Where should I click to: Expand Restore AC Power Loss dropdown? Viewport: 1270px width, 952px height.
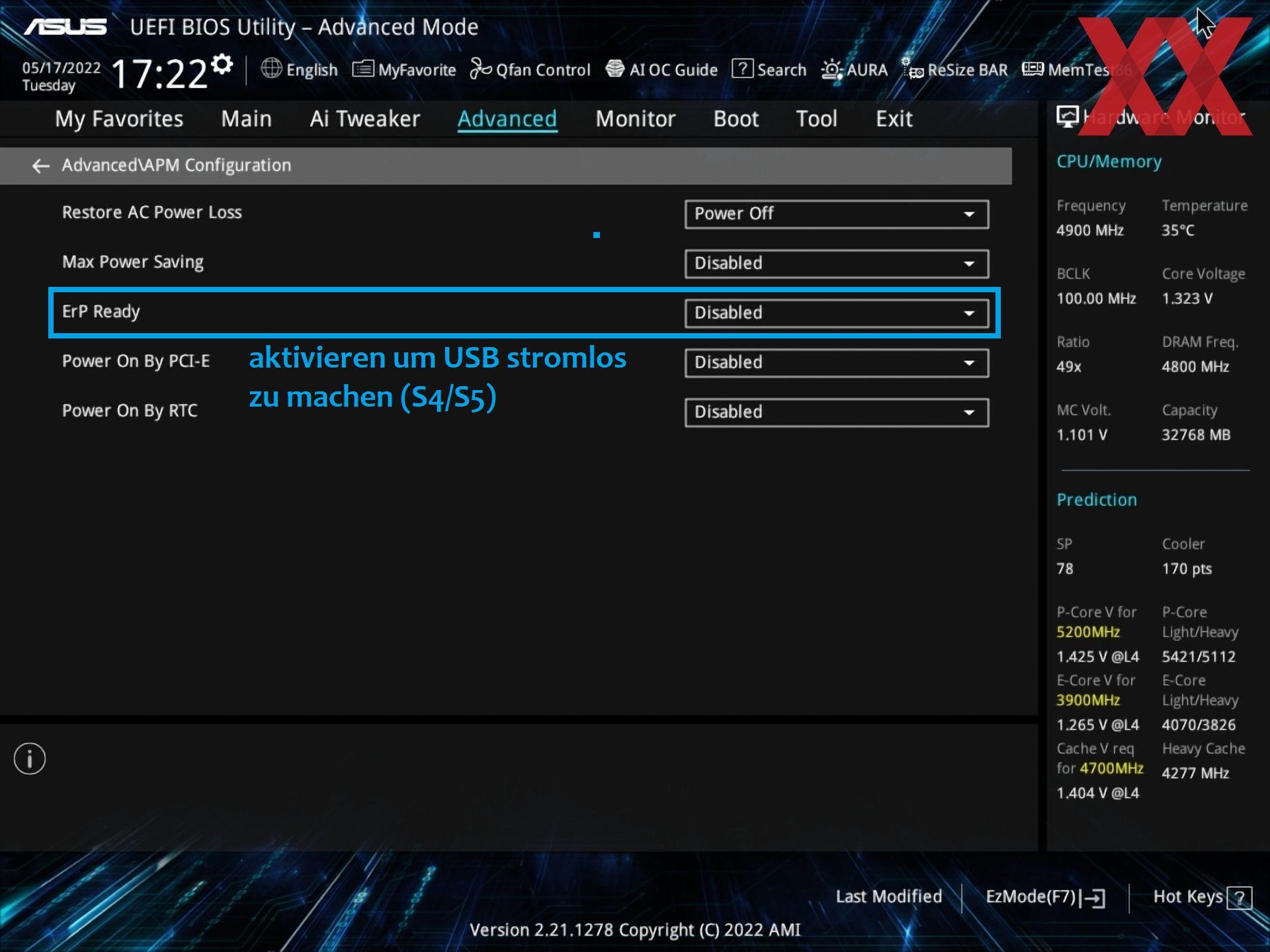click(x=836, y=214)
